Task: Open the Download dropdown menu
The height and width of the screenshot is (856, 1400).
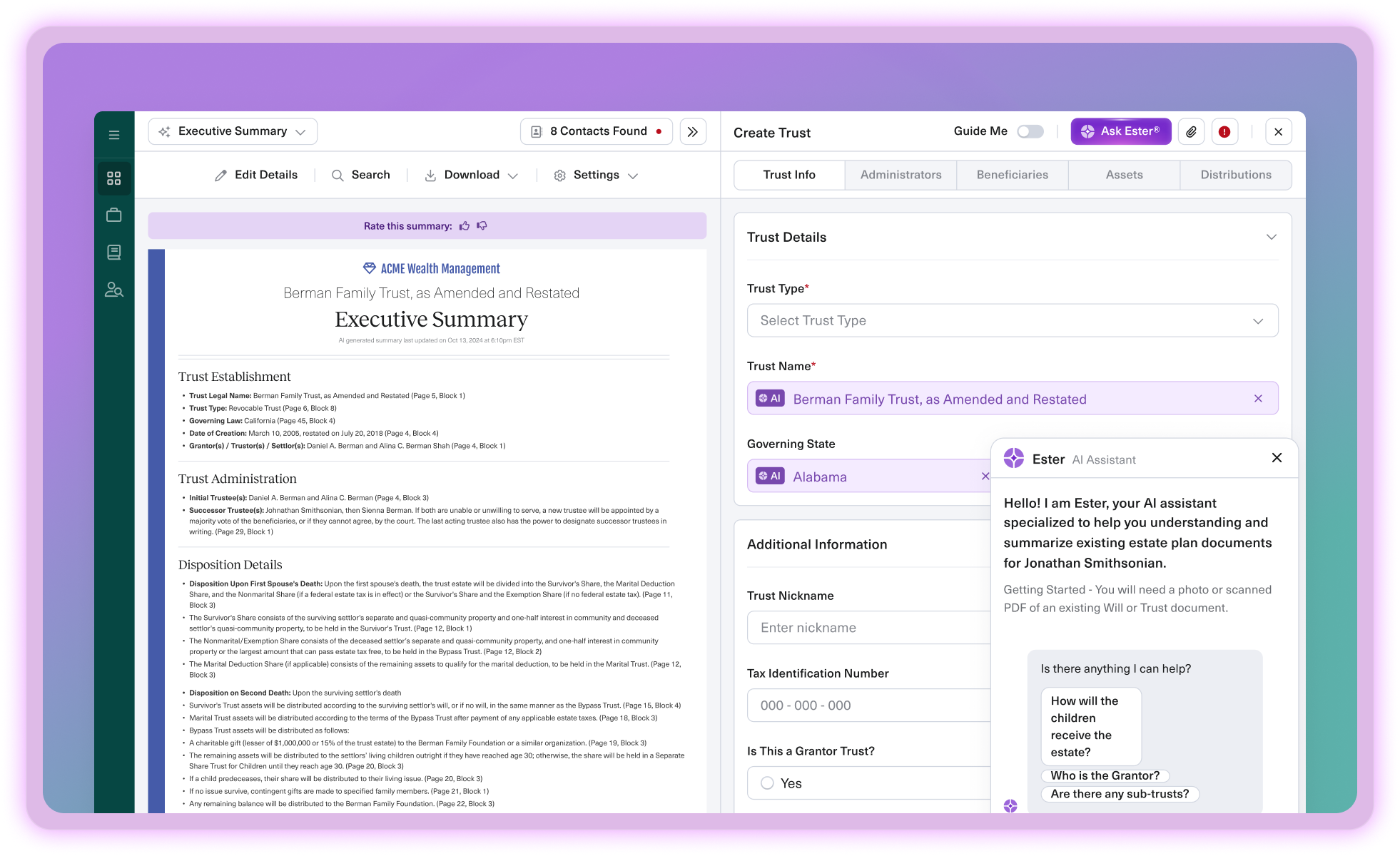Action: (471, 175)
